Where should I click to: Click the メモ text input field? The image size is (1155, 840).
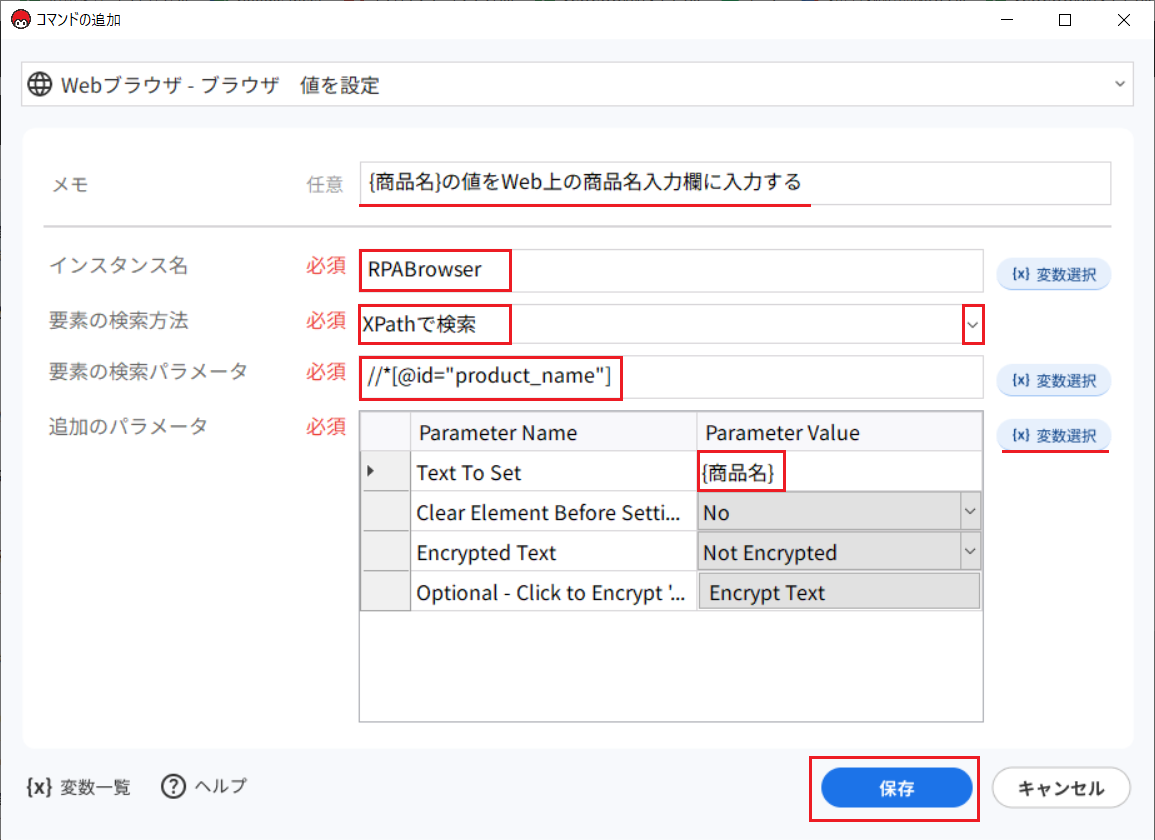[733, 183]
